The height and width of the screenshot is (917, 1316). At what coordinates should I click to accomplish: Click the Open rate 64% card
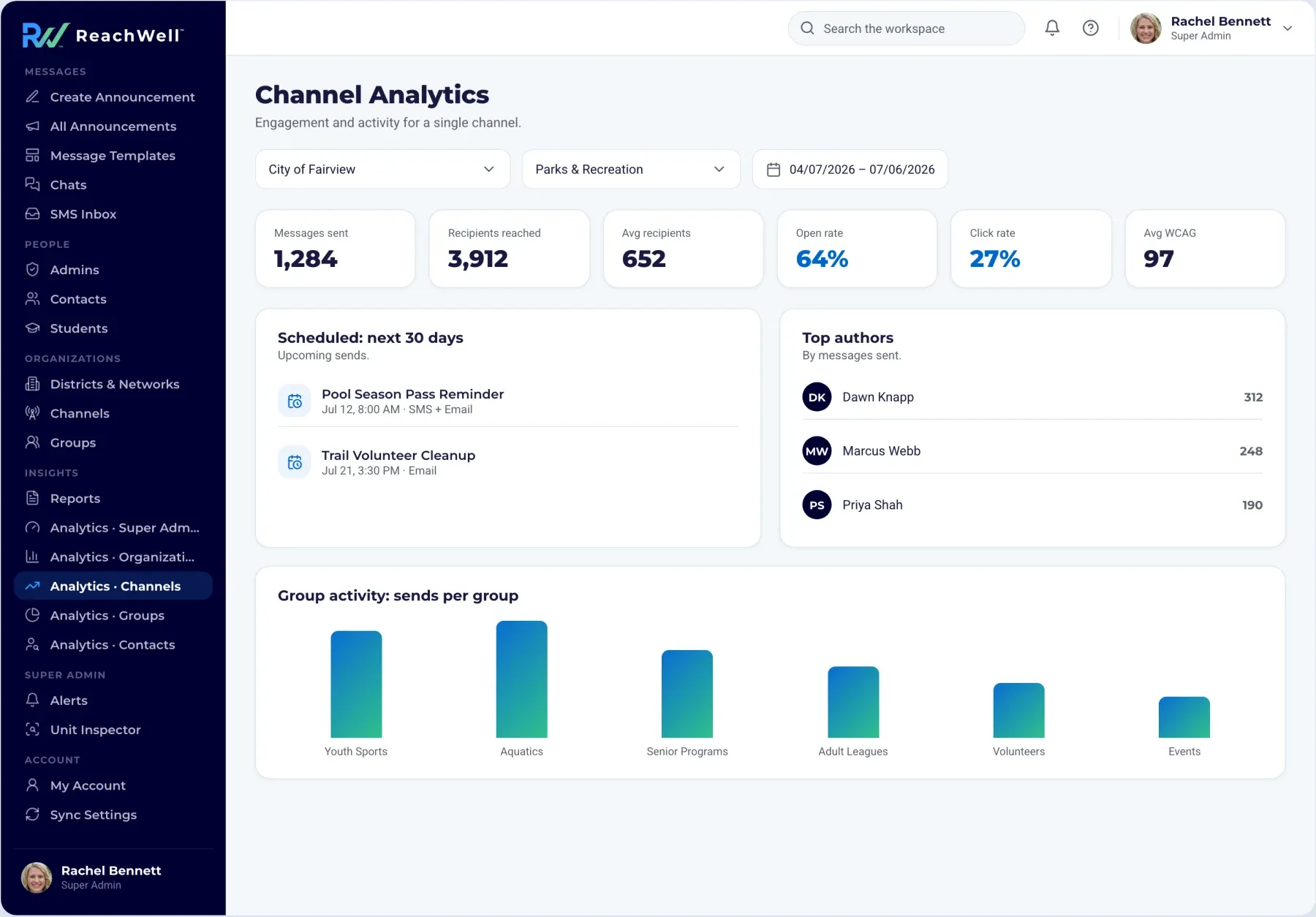[x=857, y=249]
